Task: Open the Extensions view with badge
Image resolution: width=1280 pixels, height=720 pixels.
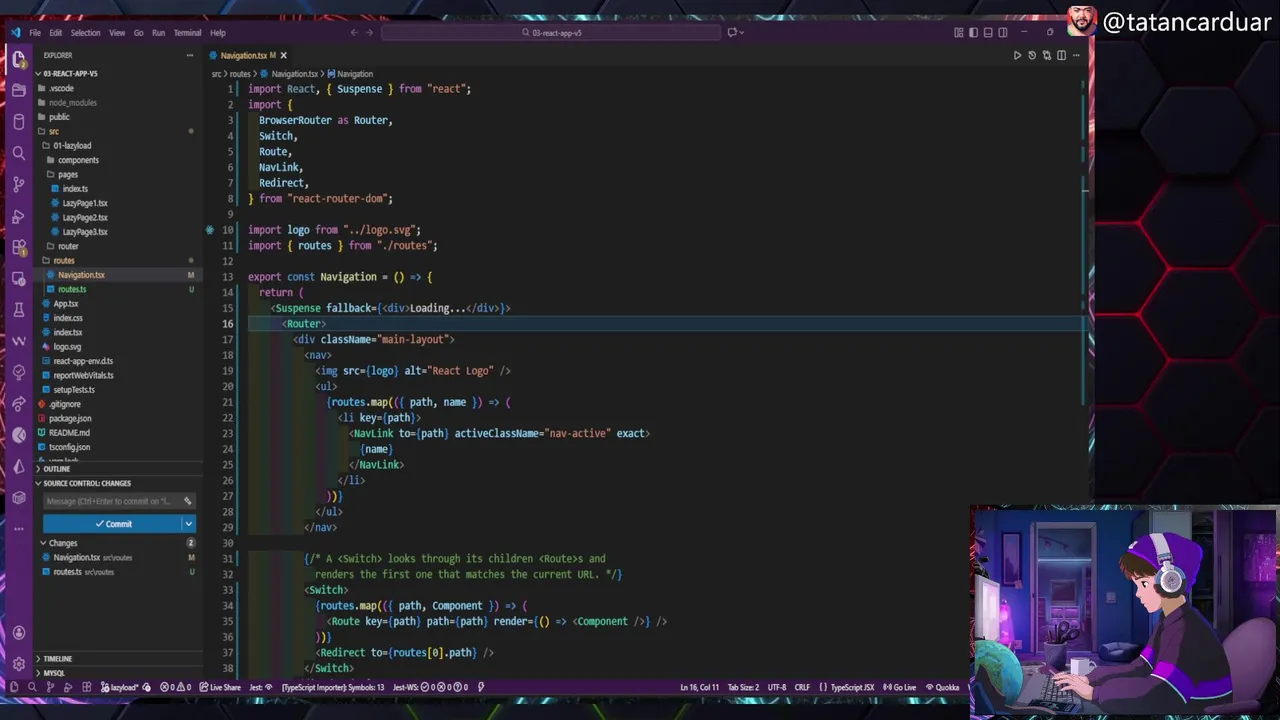Action: 18,247
